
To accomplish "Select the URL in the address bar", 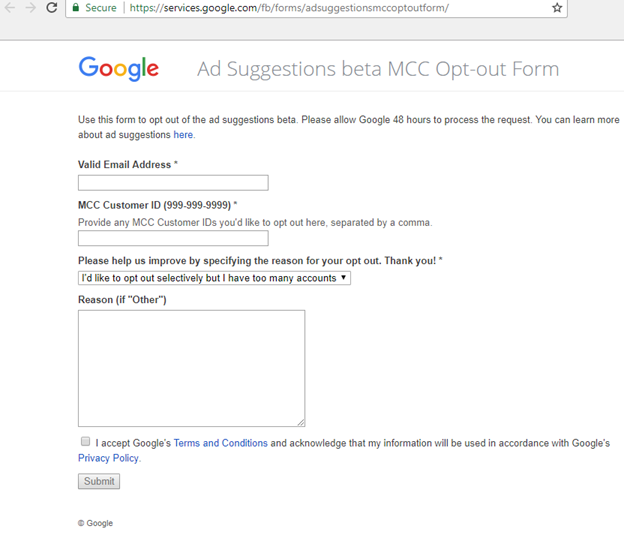I will pyautogui.click(x=290, y=8).
